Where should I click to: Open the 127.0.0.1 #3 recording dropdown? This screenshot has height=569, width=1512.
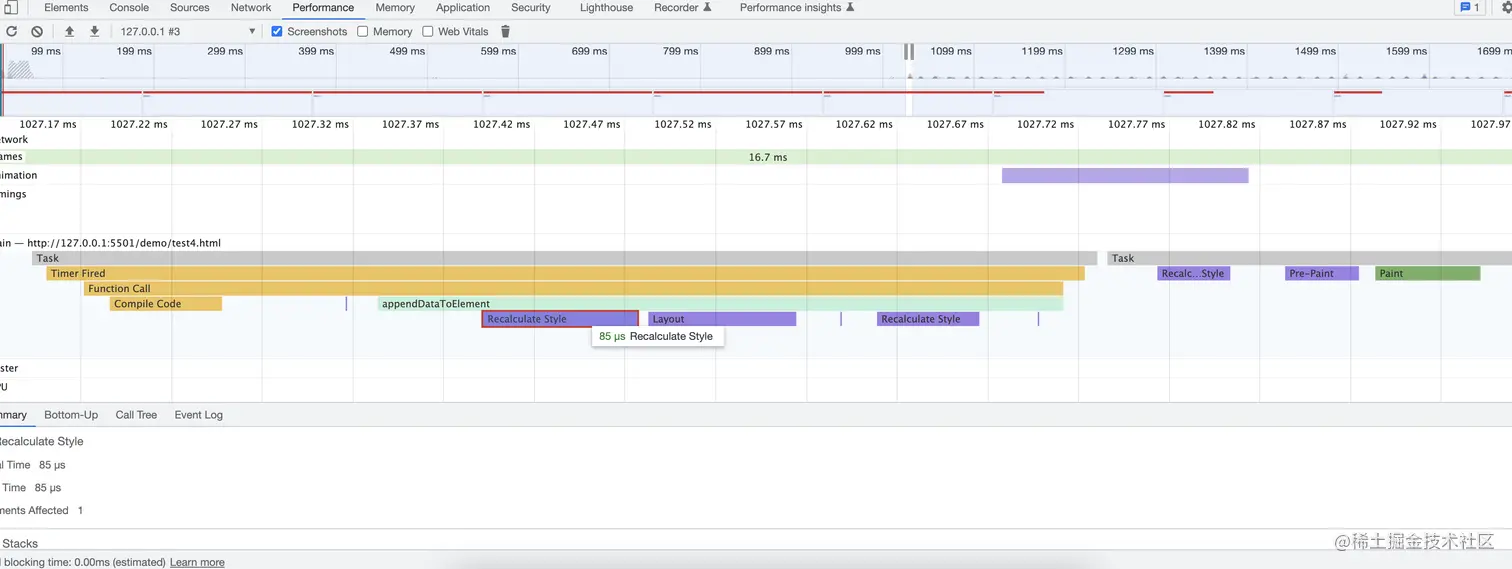pyautogui.click(x=188, y=32)
